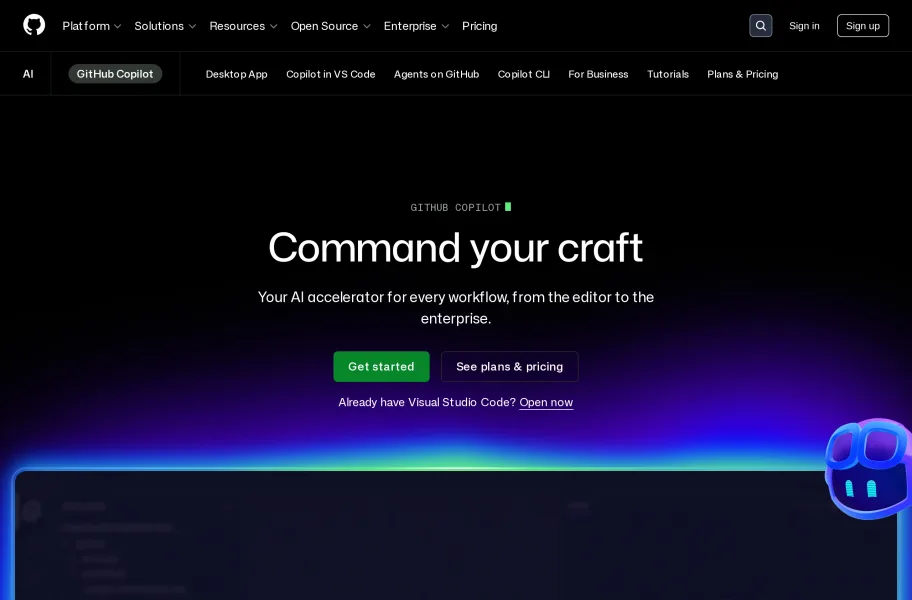Expand the Enterprise dropdown menu
Viewport: 912px width, 600px height.
coord(416,26)
